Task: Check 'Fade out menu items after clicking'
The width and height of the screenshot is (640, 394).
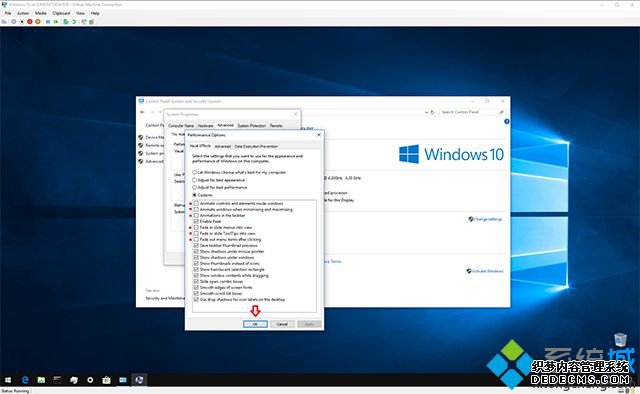Action: pos(196,239)
